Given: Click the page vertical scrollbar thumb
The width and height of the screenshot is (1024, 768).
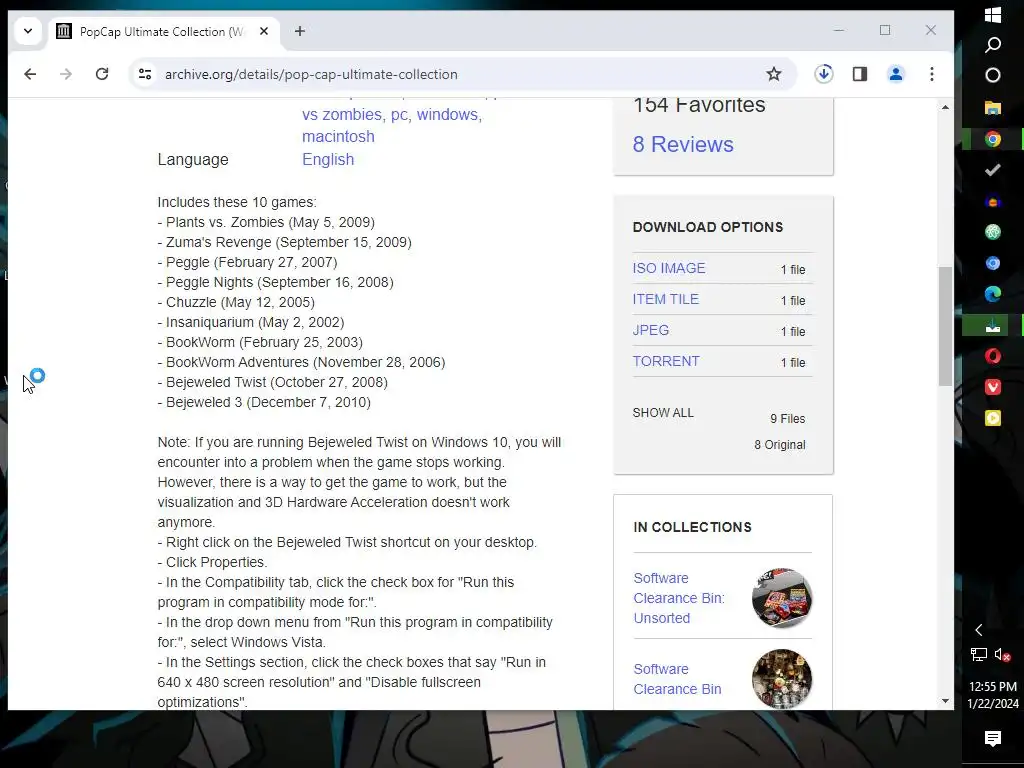Looking at the screenshot, I should click(x=945, y=326).
